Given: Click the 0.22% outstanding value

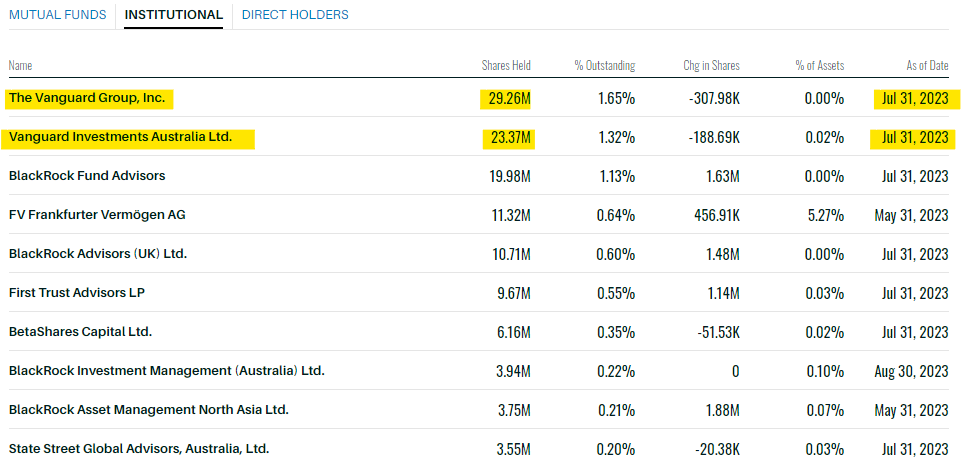Looking at the screenshot, I should 616,371.
